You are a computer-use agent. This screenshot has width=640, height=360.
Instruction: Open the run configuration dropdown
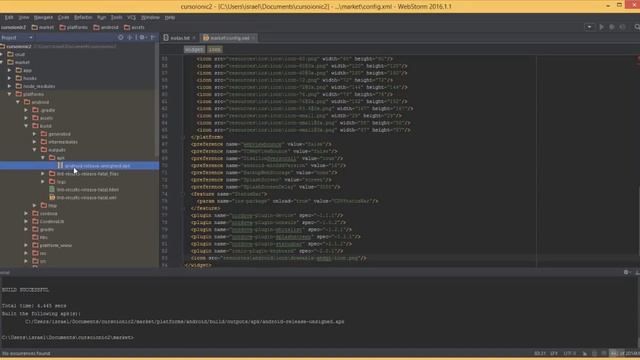[x=589, y=27]
